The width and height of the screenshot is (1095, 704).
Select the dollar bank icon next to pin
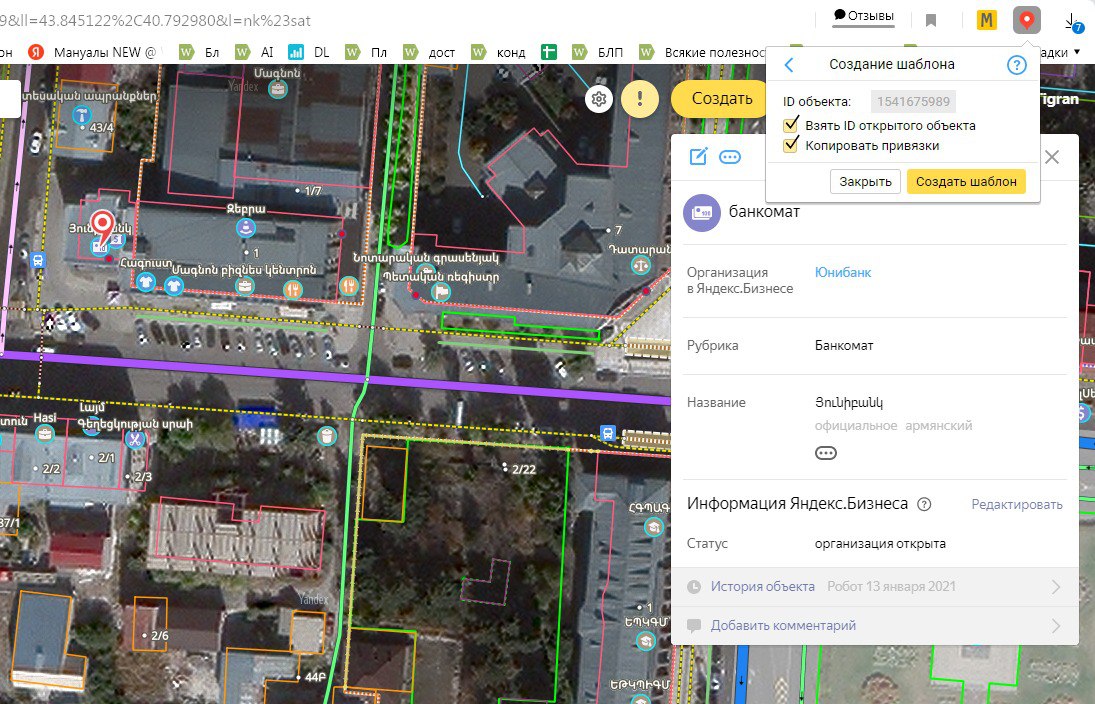point(118,241)
